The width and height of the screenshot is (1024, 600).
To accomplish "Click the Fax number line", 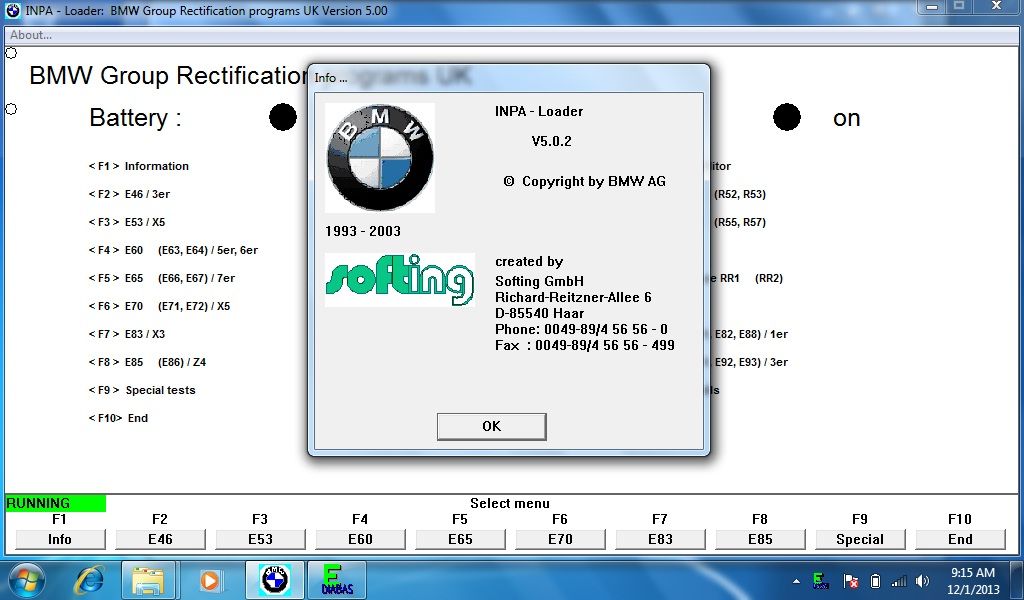I will (584, 345).
